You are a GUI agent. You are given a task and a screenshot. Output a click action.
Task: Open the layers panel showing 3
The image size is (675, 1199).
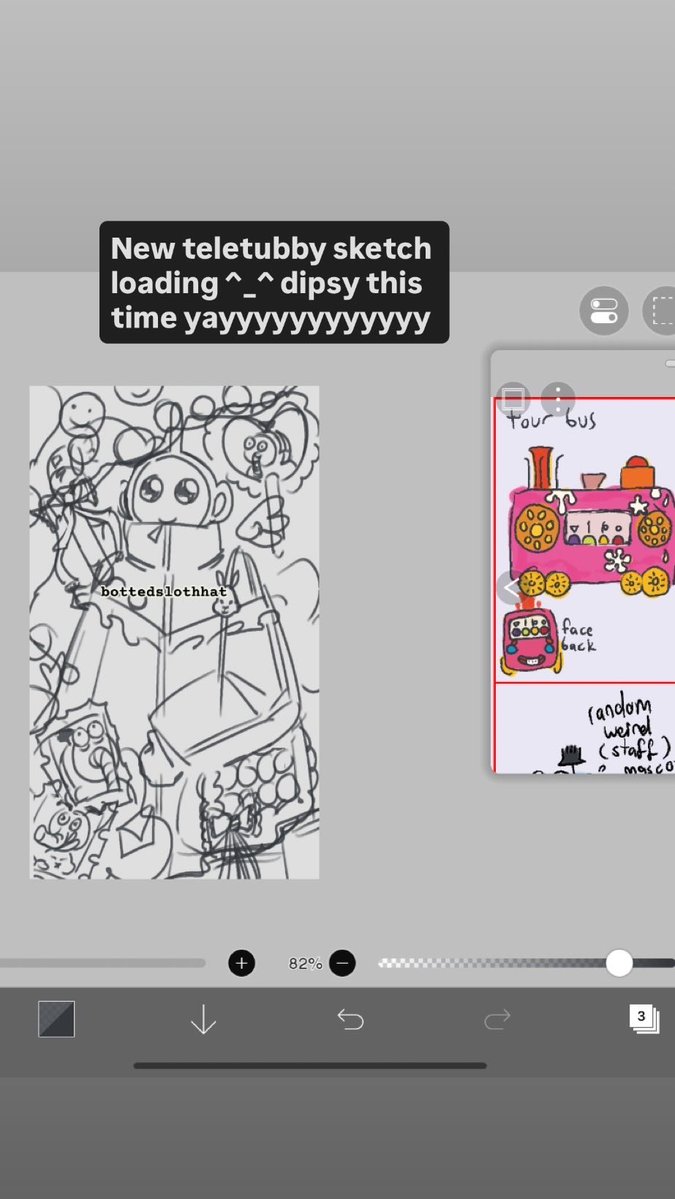(644, 1019)
